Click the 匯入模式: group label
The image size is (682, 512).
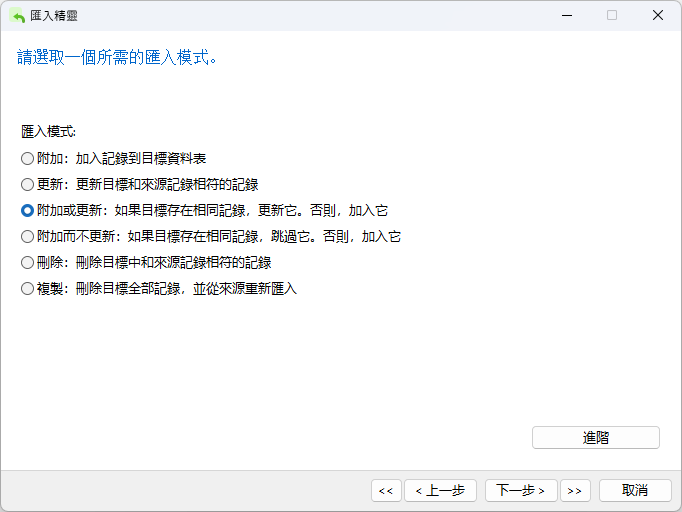(48, 131)
